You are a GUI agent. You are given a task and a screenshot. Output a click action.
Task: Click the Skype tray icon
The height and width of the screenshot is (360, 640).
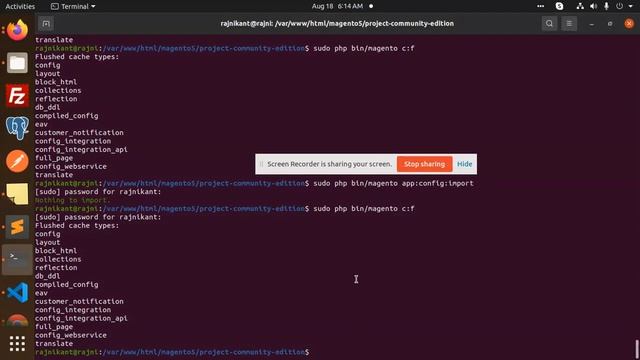coord(559,6)
